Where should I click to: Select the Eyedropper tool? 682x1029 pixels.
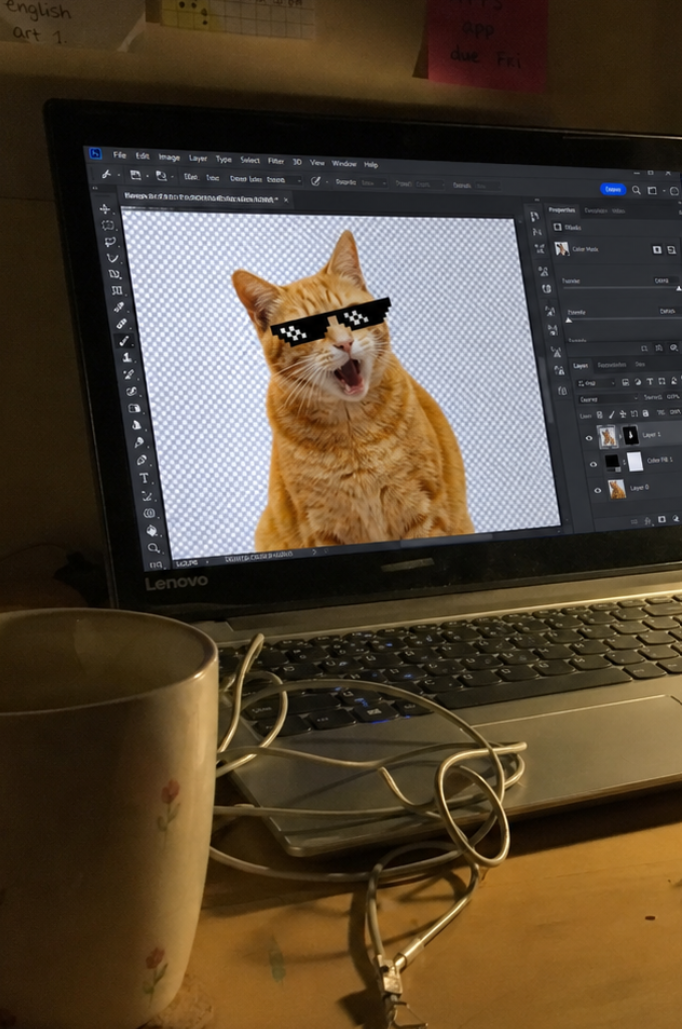(119, 306)
